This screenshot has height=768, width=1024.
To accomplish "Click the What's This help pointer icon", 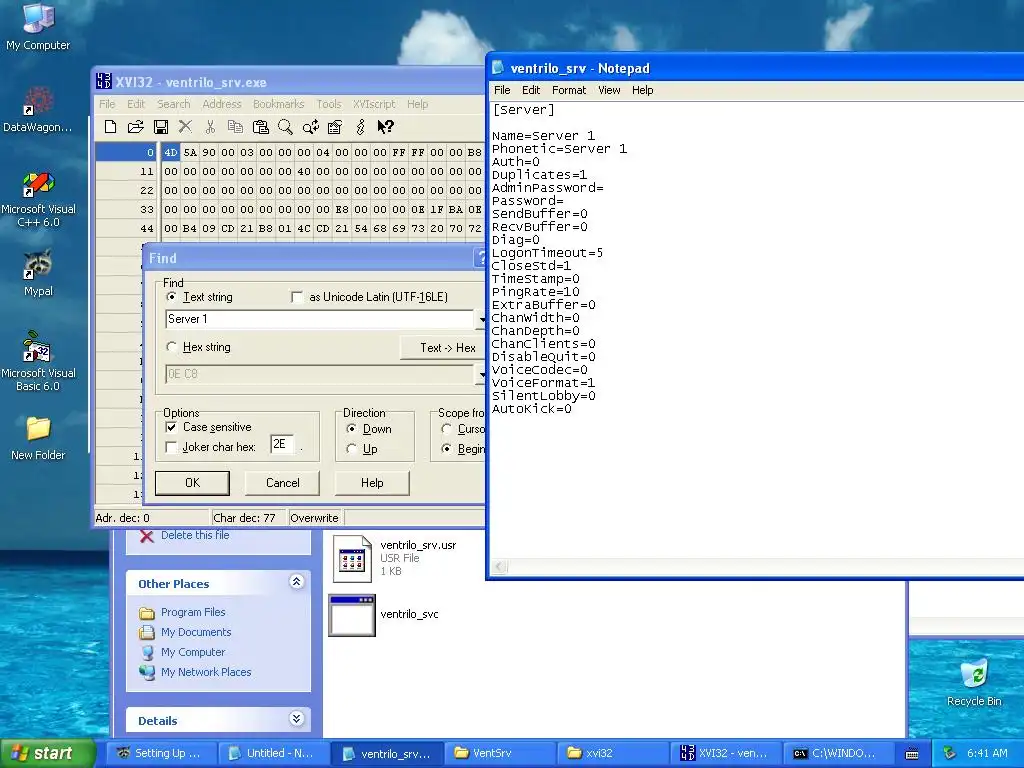I will [385, 127].
